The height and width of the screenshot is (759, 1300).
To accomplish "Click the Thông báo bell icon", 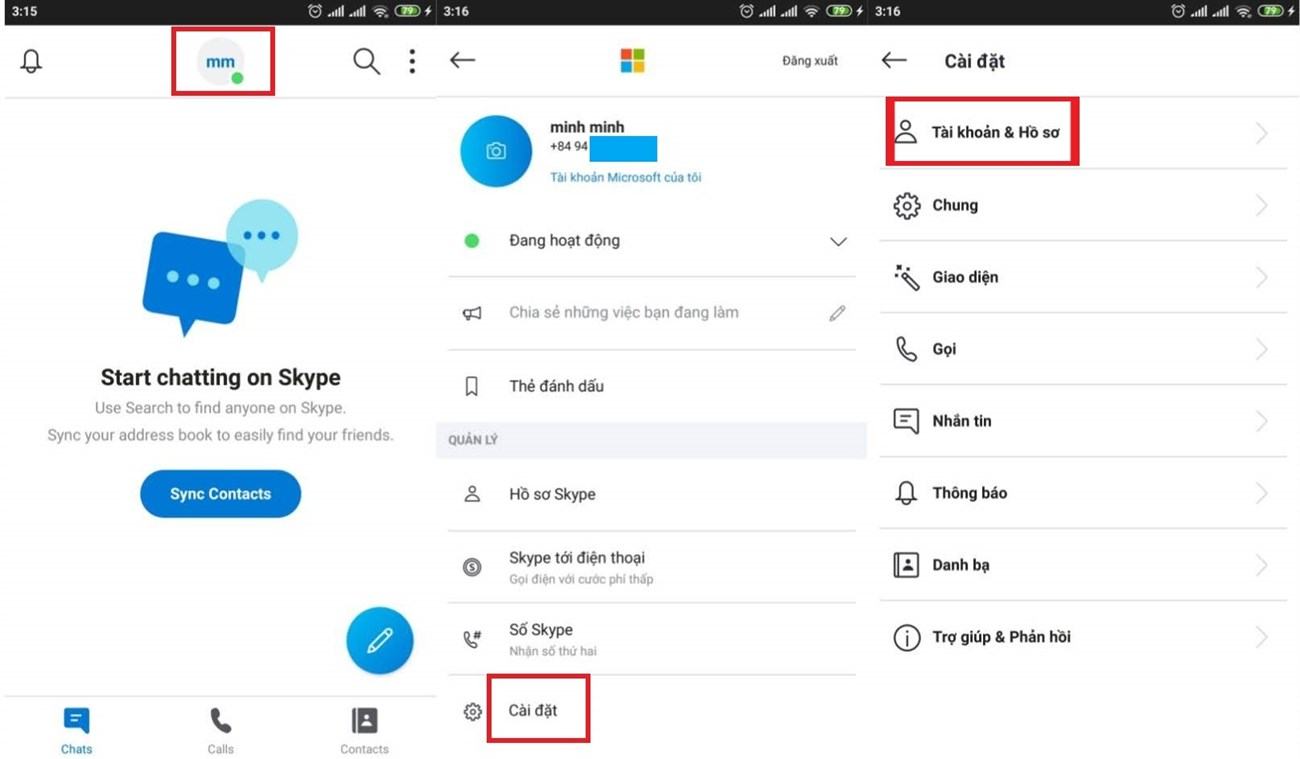I will 906,493.
